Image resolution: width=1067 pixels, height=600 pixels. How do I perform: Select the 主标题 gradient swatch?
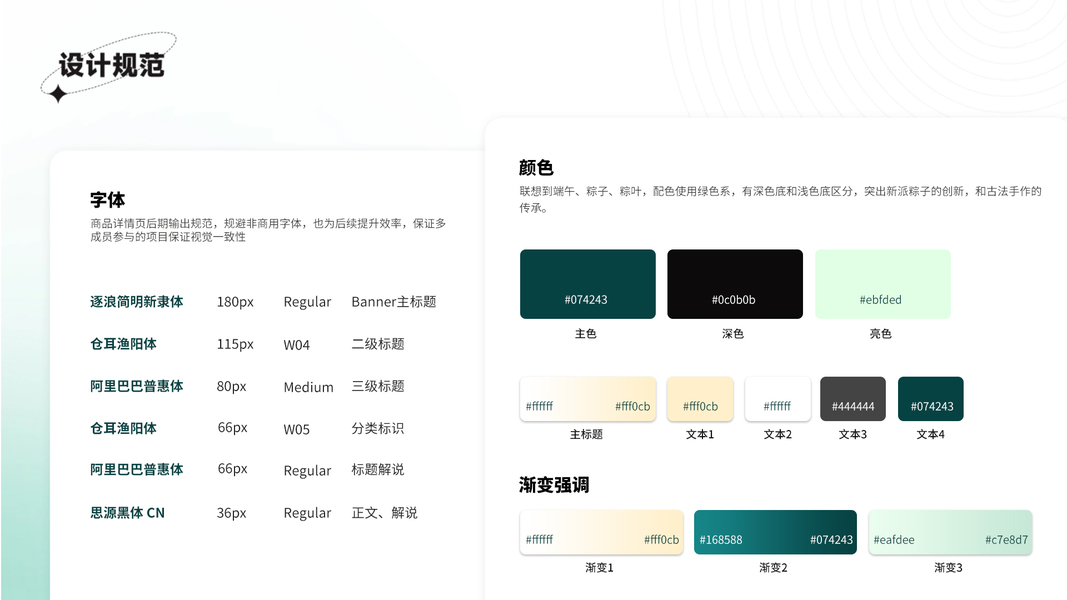pyautogui.click(x=587, y=399)
